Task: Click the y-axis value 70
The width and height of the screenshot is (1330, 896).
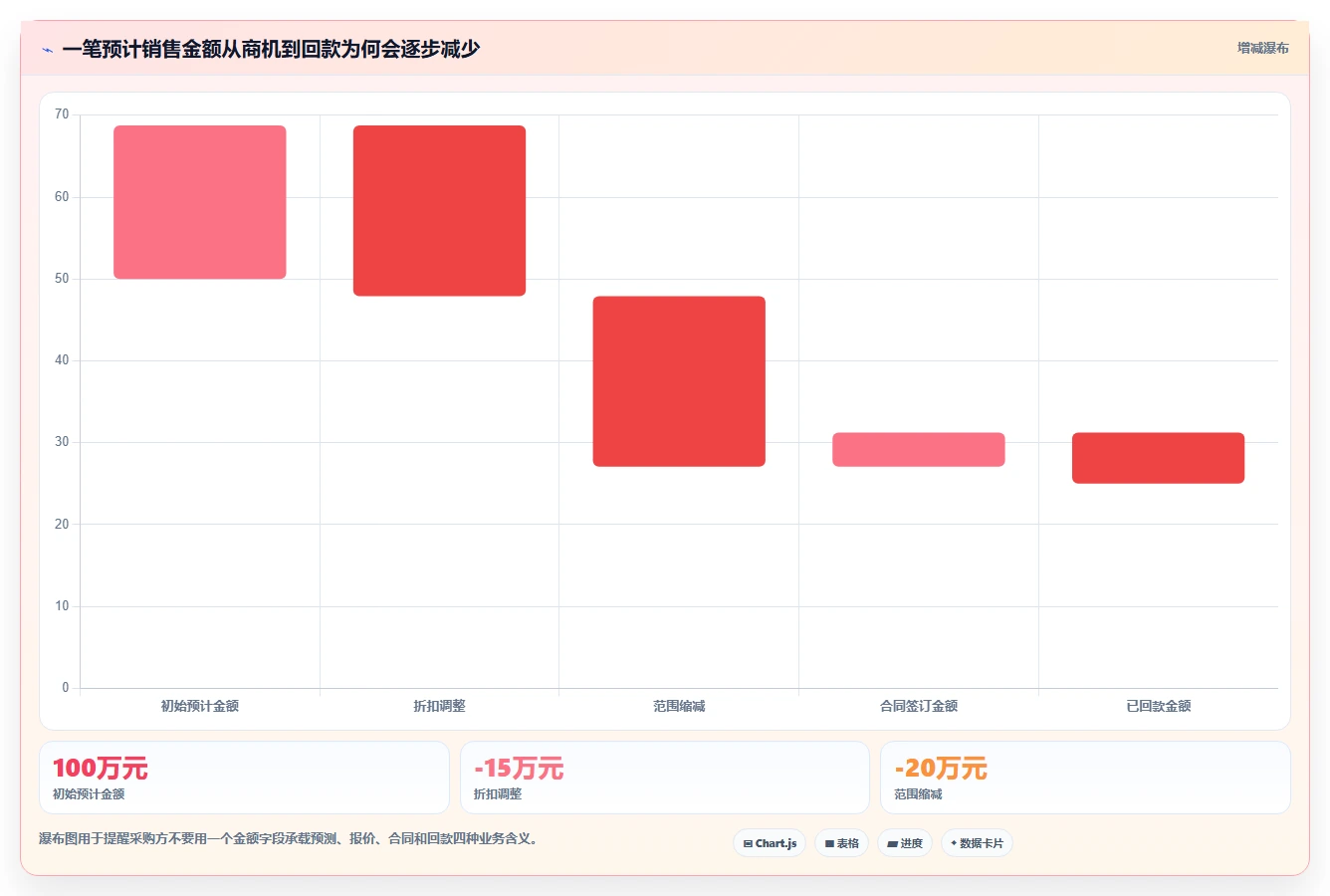Action: (62, 114)
